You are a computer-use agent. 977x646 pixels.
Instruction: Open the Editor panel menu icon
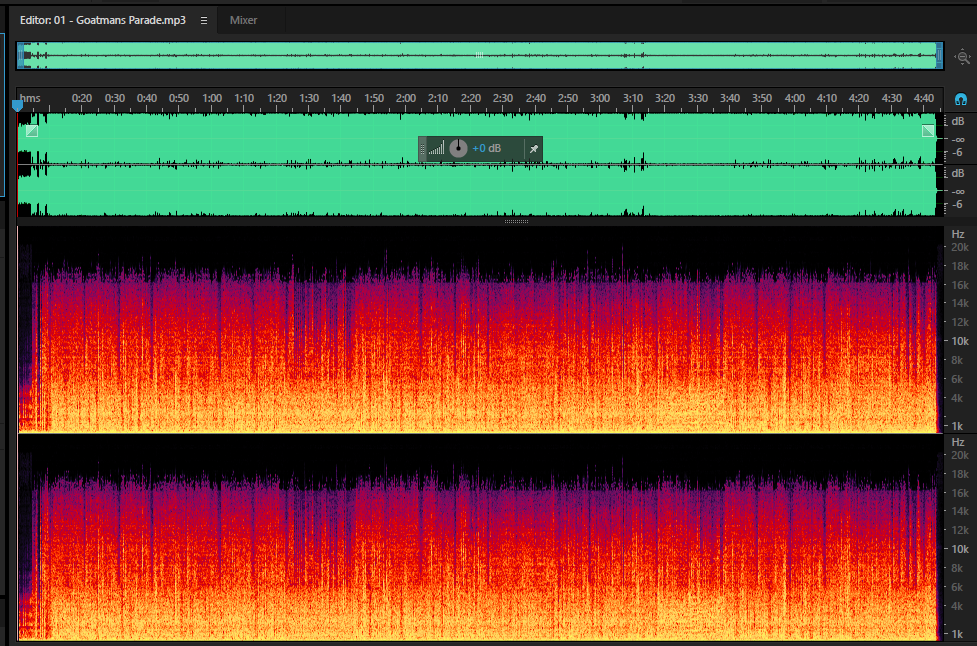(204, 21)
